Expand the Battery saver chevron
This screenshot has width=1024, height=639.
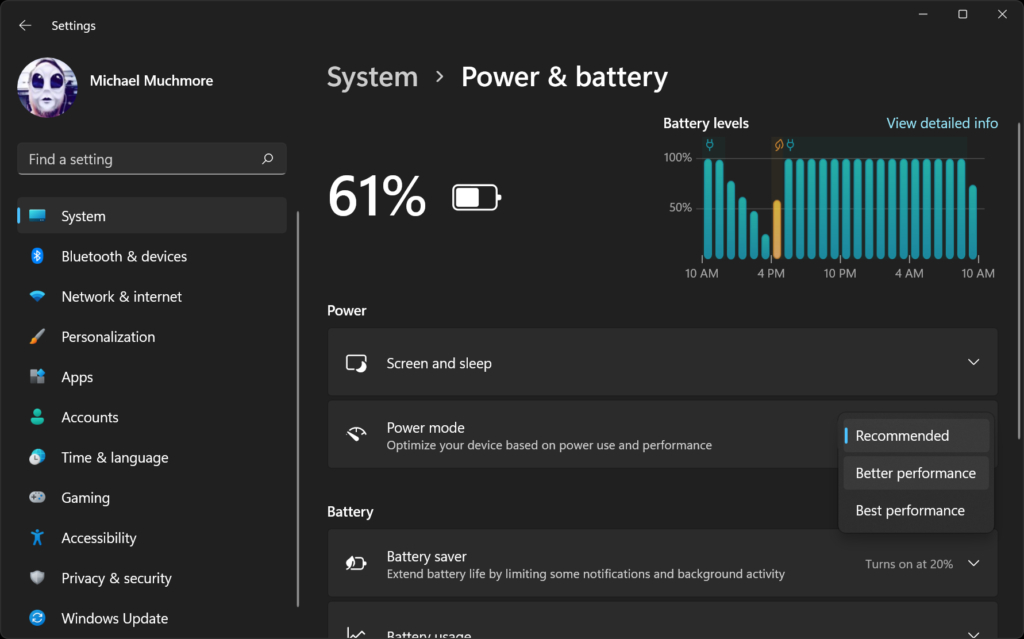pyautogui.click(x=973, y=563)
